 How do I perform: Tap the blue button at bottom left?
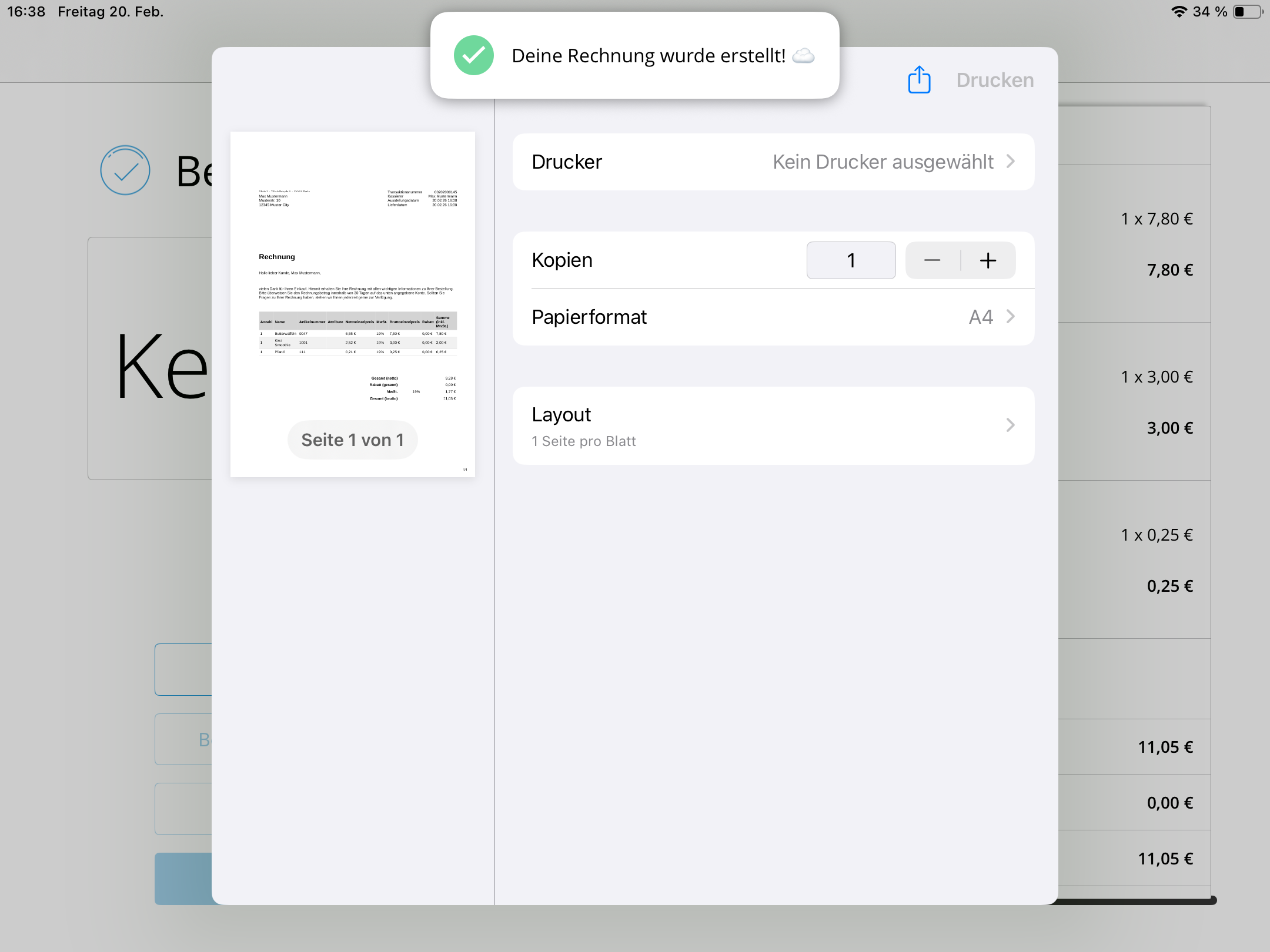pyautogui.click(x=183, y=878)
